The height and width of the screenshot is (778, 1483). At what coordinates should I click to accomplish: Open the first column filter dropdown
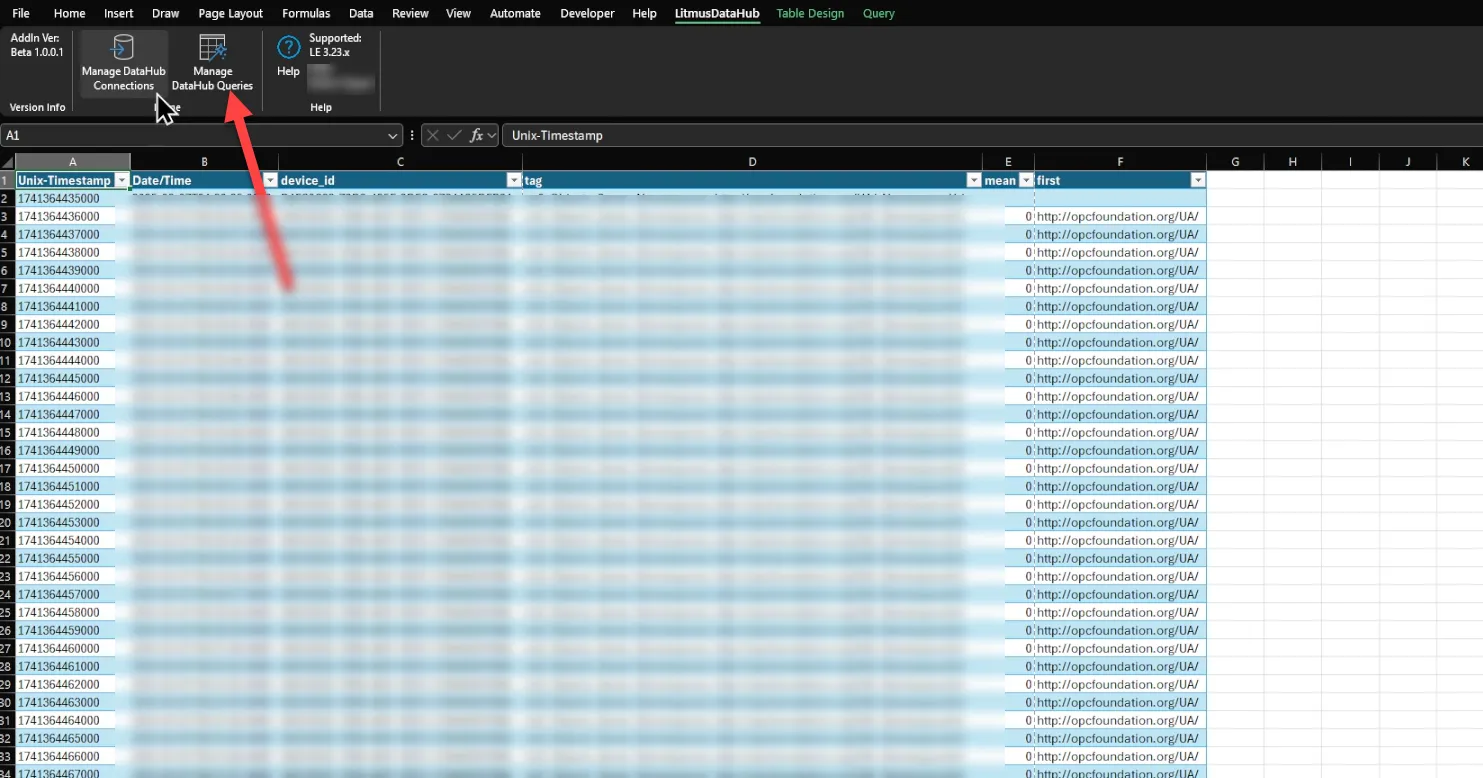point(1198,180)
